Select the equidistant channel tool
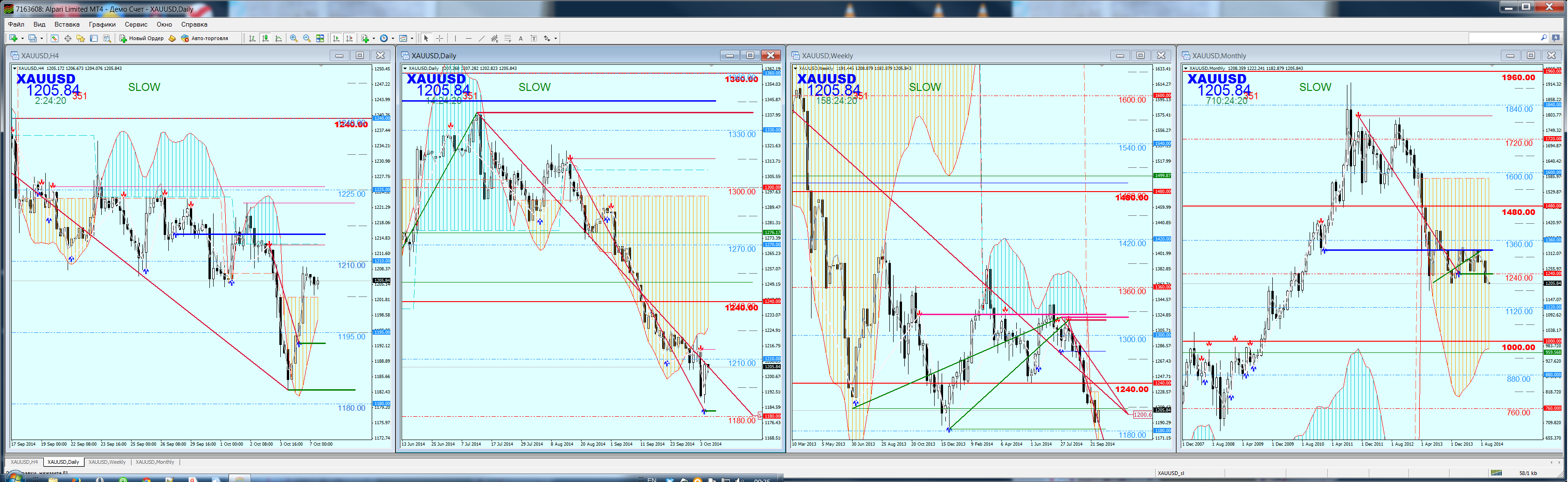 coord(495,38)
